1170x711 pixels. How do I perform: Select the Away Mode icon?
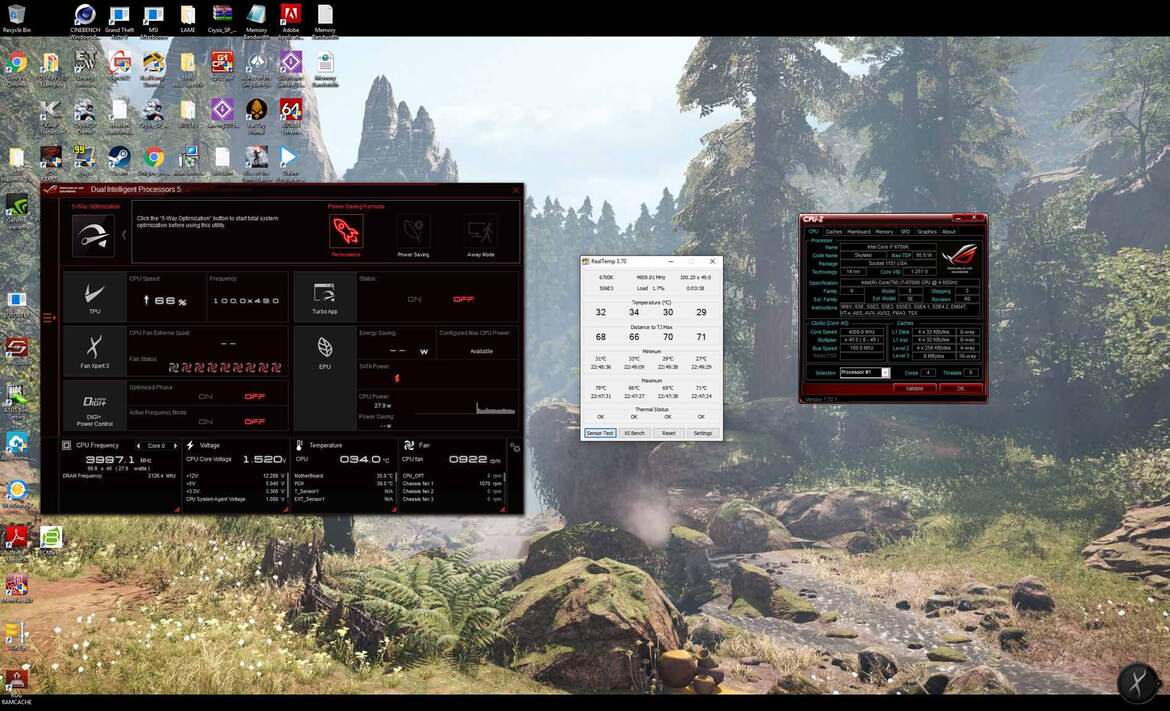pyautogui.click(x=481, y=231)
